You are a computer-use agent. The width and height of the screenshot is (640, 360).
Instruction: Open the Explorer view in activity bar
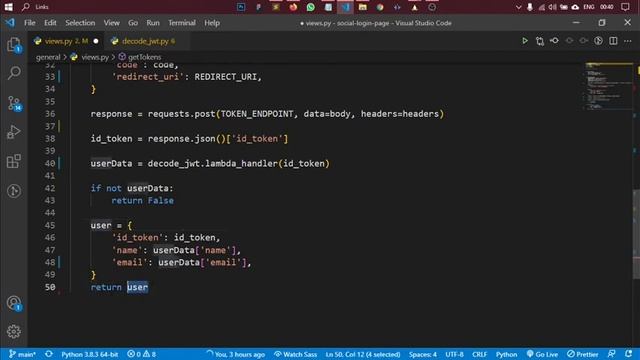click(x=14, y=44)
